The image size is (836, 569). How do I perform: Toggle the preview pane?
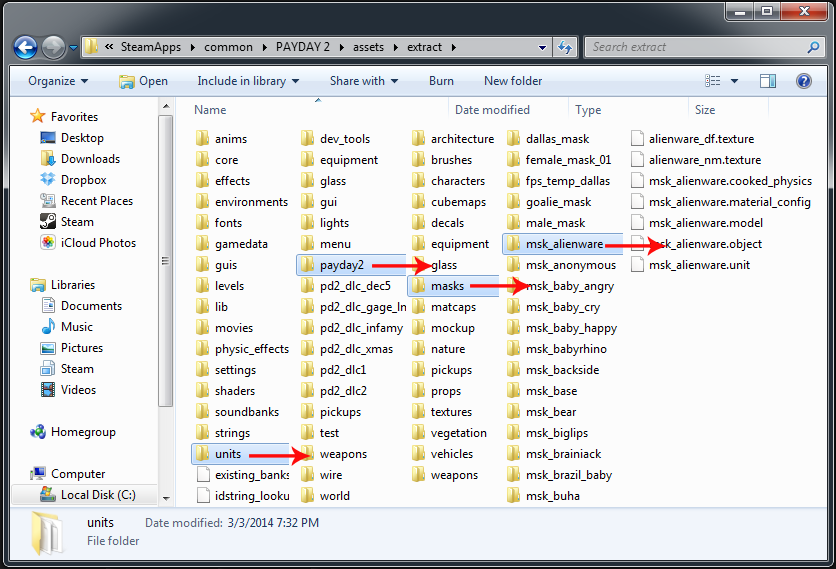click(x=768, y=81)
